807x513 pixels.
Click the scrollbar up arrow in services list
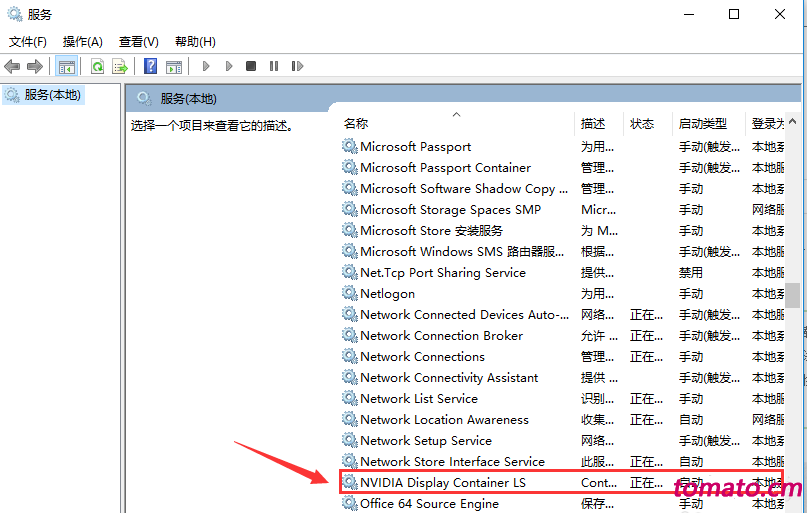793,122
